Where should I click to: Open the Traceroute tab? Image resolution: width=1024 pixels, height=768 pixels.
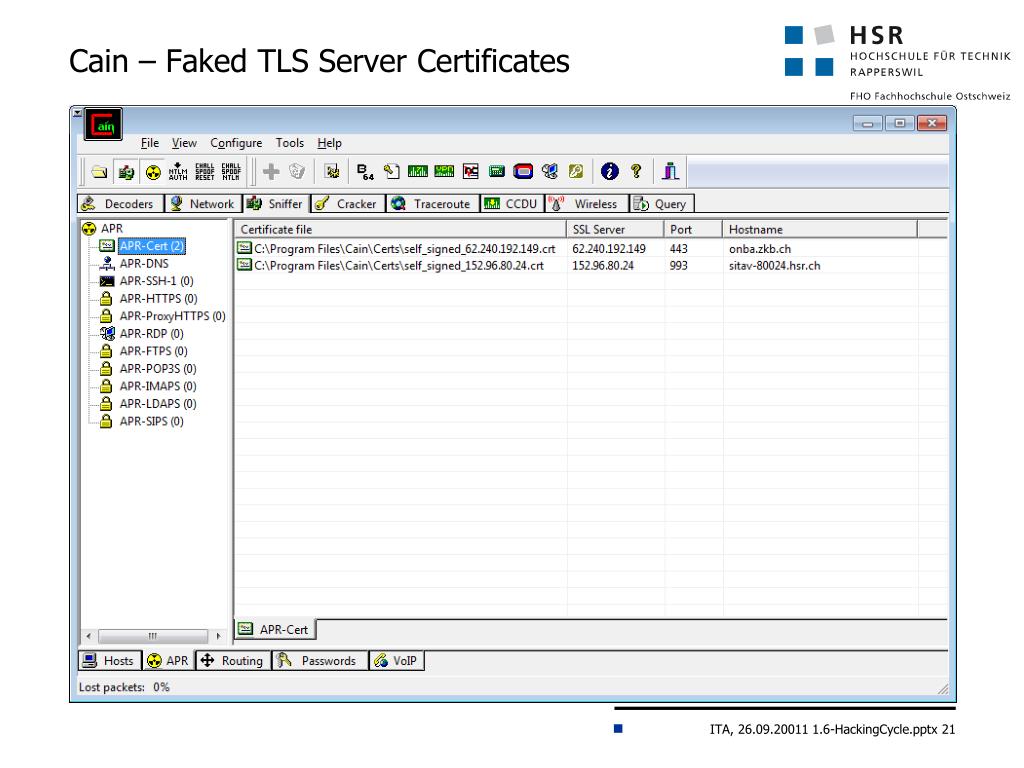pyautogui.click(x=432, y=204)
